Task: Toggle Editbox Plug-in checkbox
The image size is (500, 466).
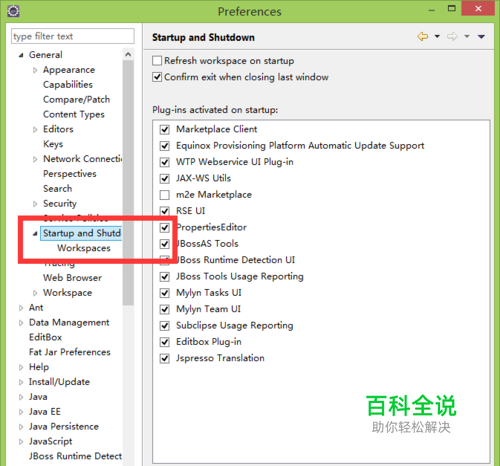Action: click(x=165, y=342)
